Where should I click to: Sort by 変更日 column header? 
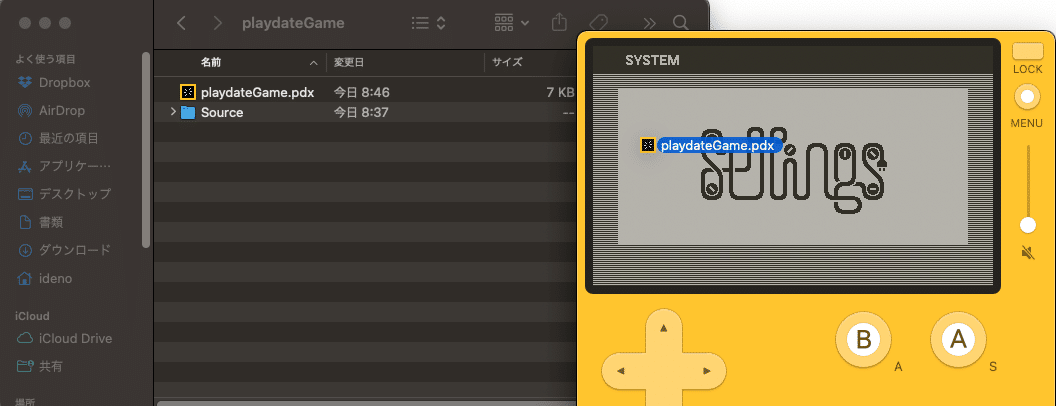click(x=350, y=62)
